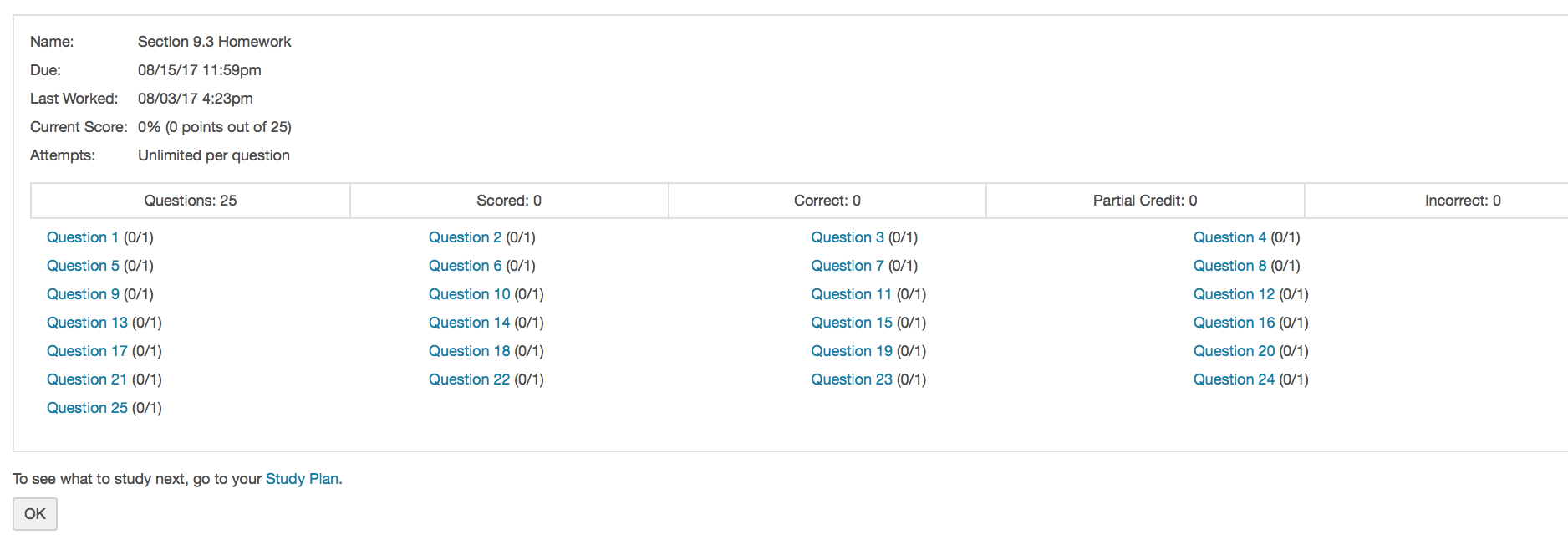This screenshot has height=545, width=1568.
Task: Select Question 13
Action: click(87, 323)
